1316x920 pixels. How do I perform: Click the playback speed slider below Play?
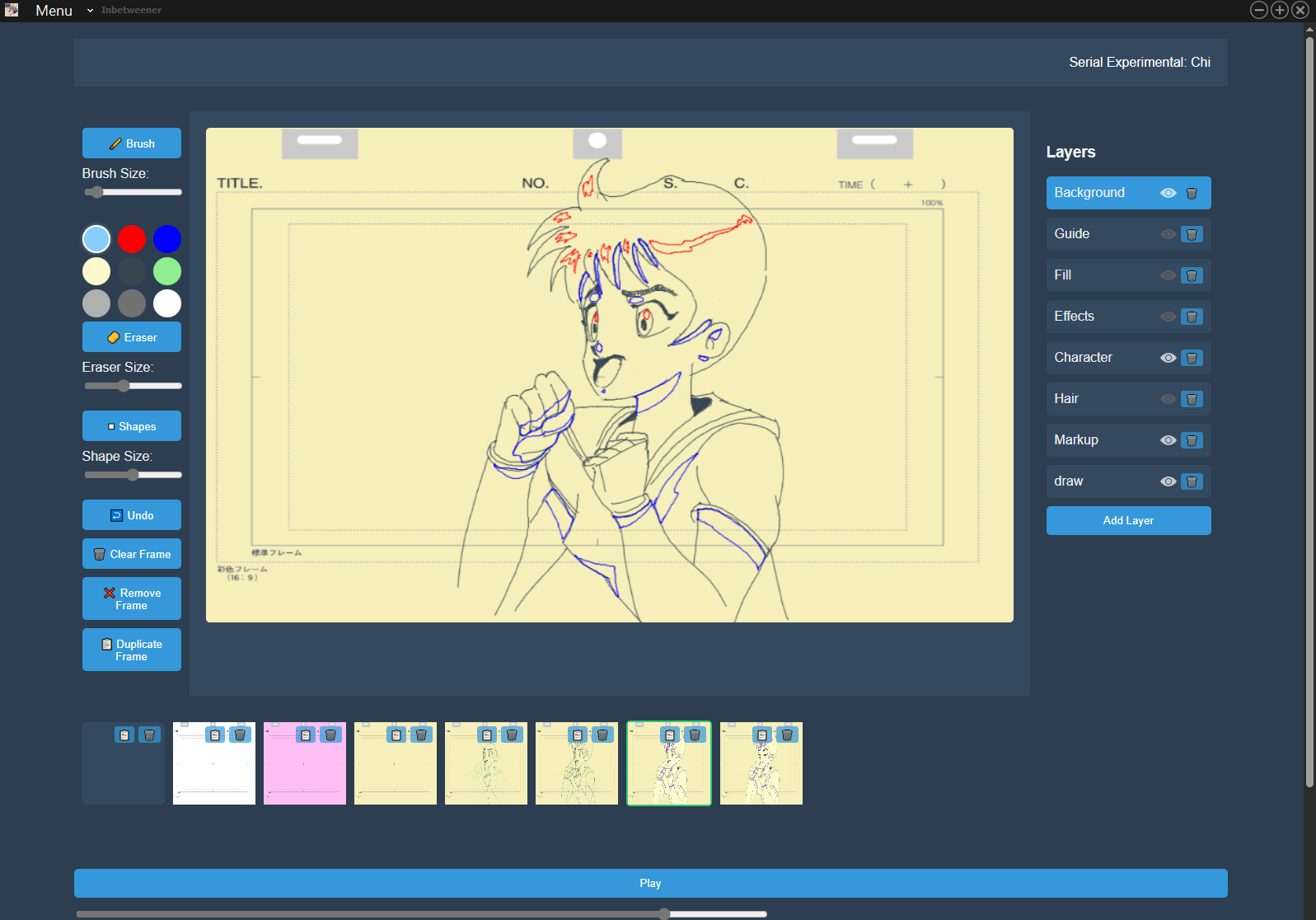click(421, 913)
